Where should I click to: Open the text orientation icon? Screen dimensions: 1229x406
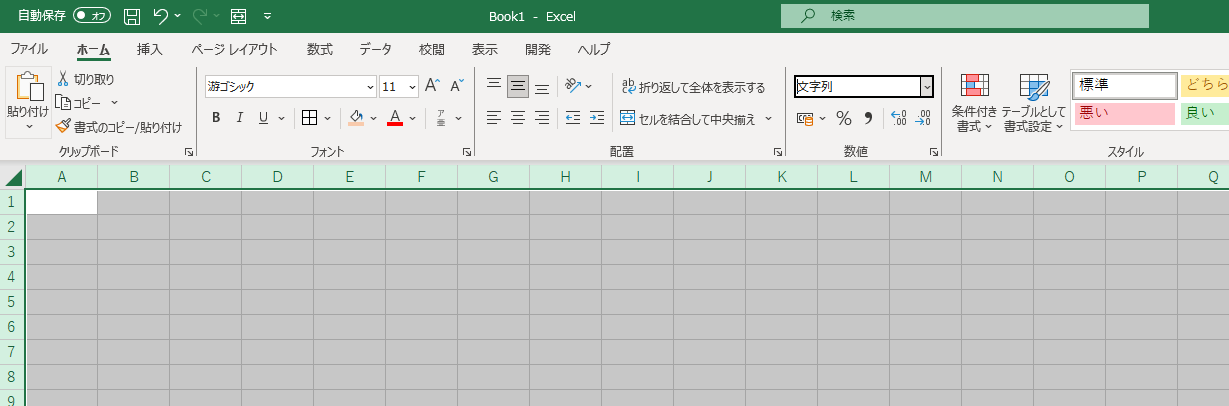click(x=572, y=86)
